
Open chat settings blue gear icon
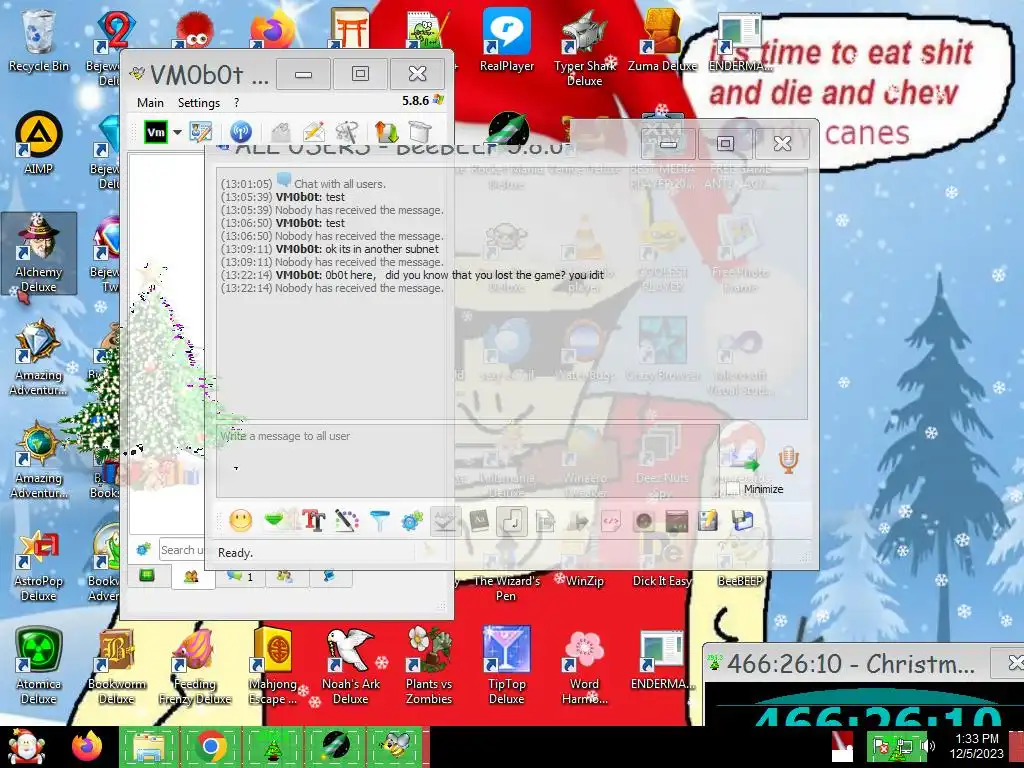(412, 520)
